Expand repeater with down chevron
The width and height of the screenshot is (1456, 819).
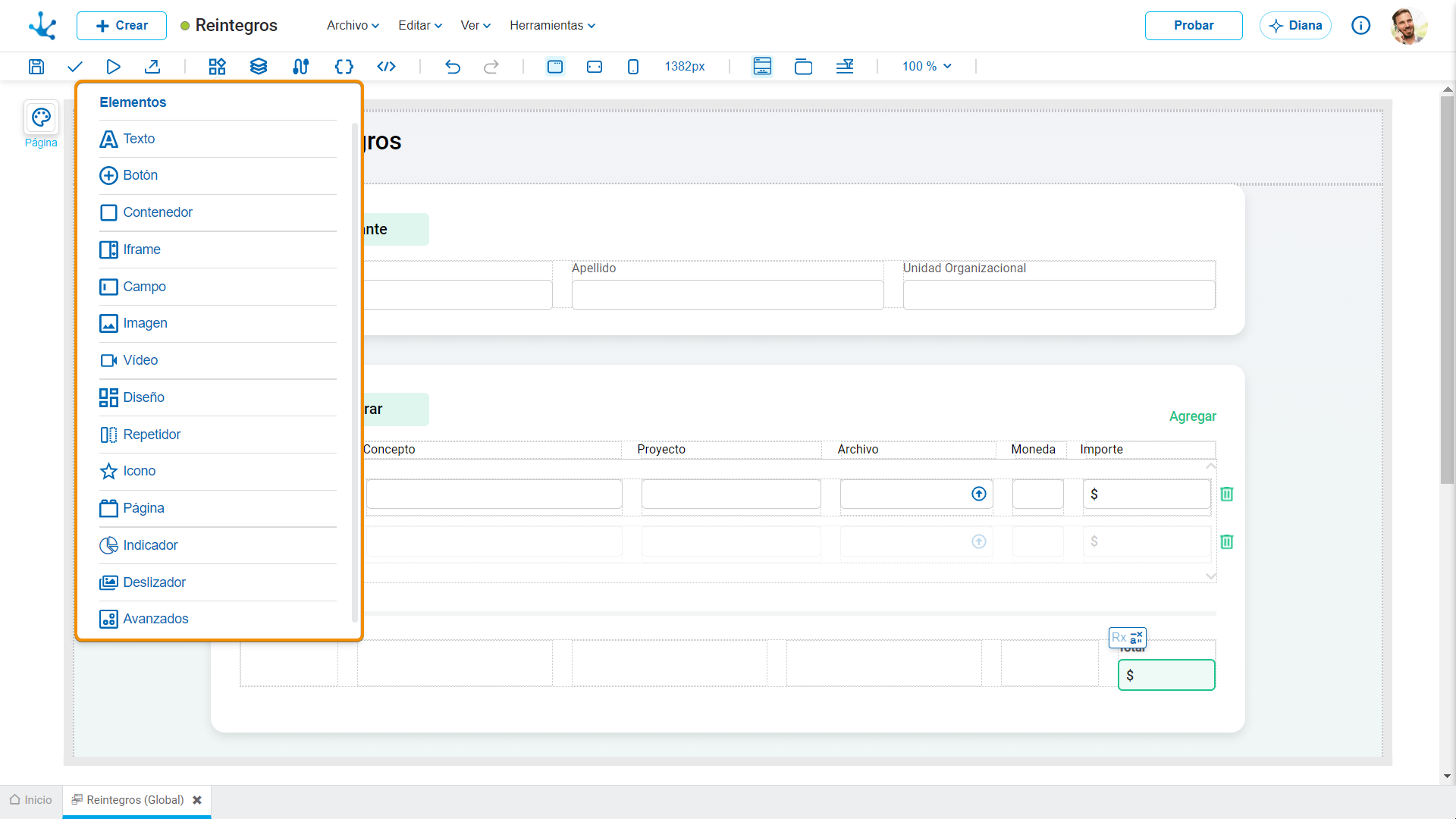click(1210, 577)
